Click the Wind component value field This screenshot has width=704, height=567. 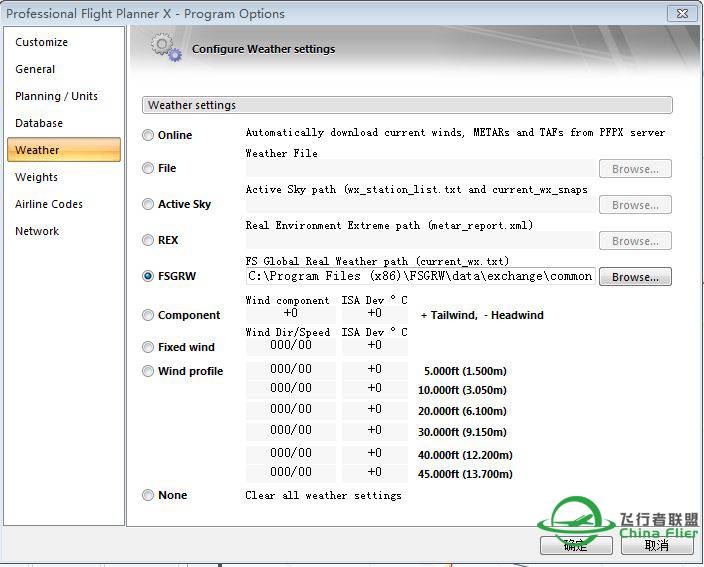290,314
